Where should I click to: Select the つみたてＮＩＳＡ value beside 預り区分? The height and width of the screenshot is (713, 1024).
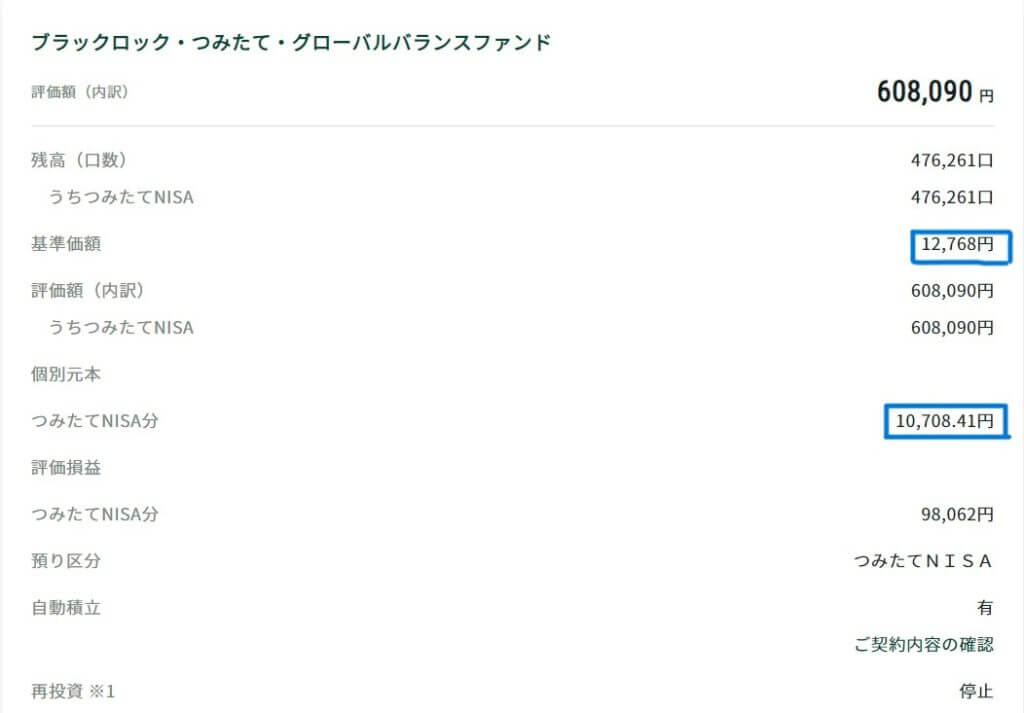click(923, 561)
